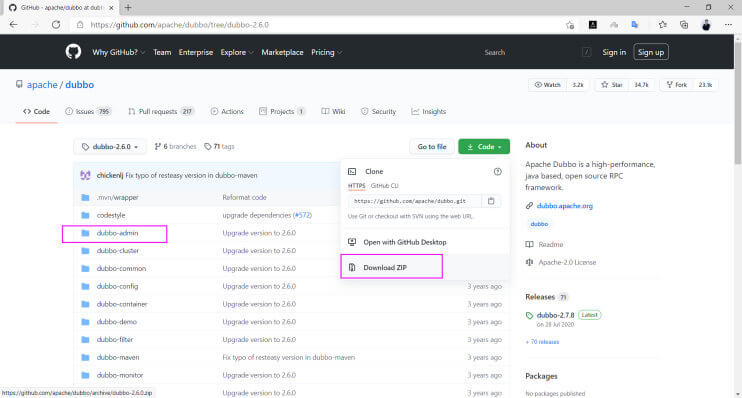Go back with browser back arrow
Image resolution: width=742 pixels, height=398 pixels.
tap(13, 25)
